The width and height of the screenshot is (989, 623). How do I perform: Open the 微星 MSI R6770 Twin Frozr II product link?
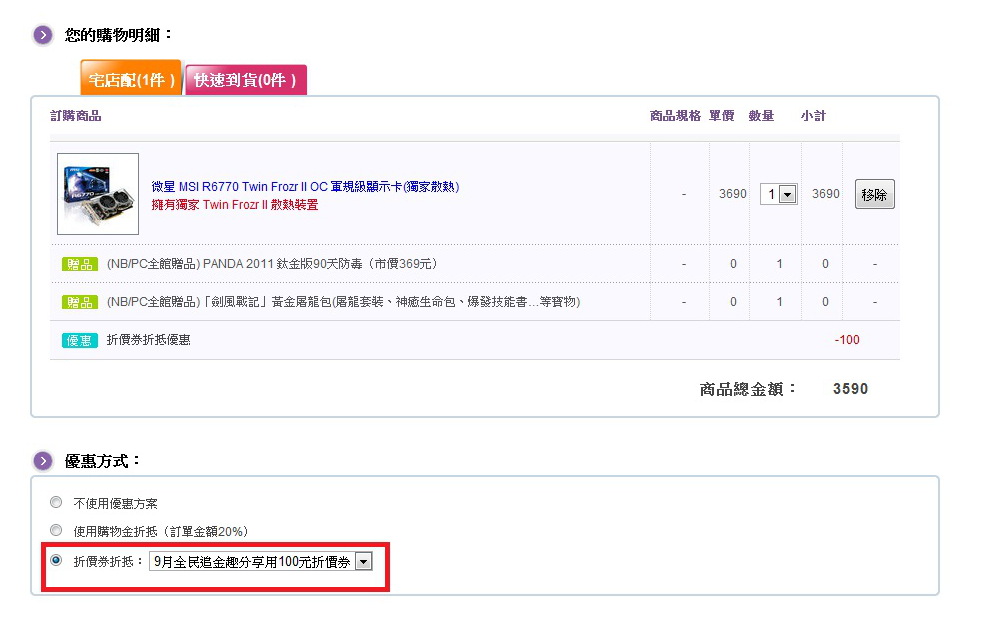click(305, 187)
